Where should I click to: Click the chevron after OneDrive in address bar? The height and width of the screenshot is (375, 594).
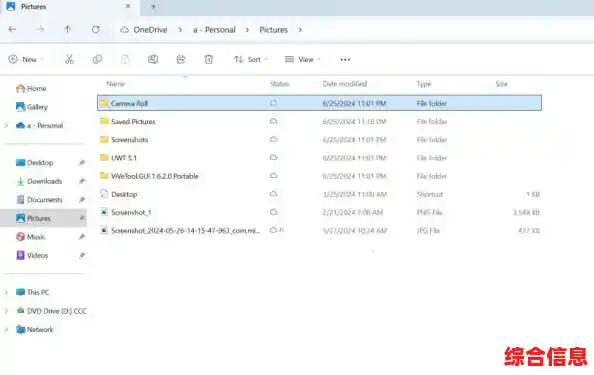pos(180,30)
